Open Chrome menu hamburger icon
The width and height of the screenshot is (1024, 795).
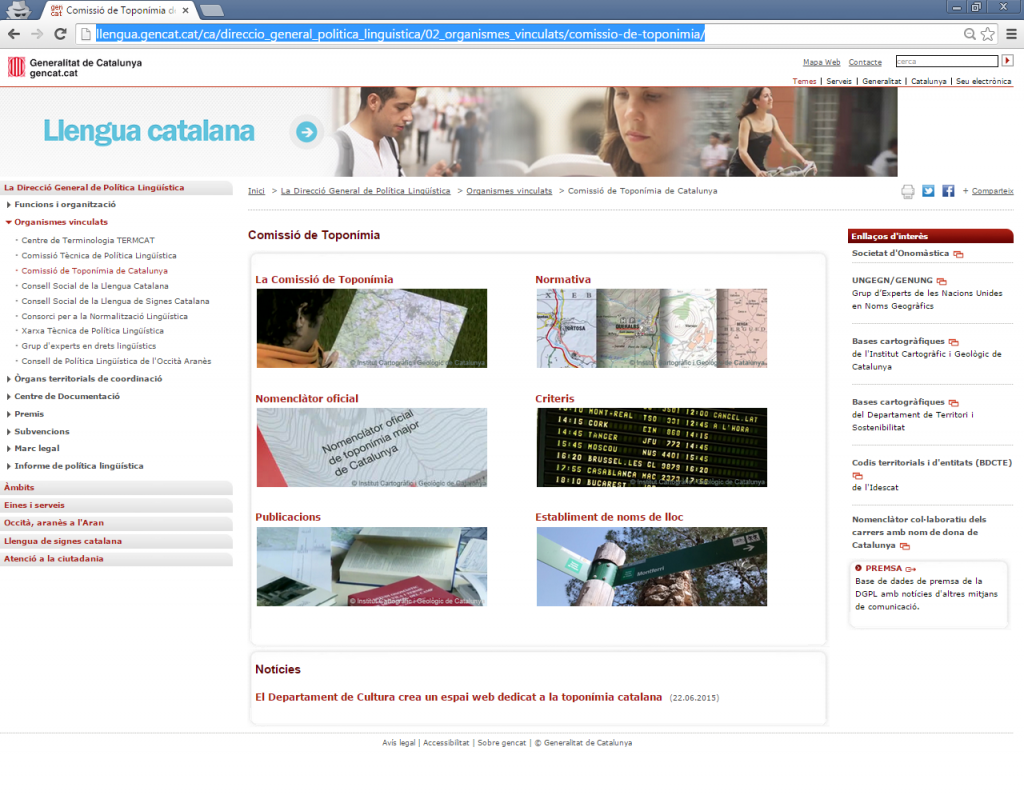point(1010,34)
